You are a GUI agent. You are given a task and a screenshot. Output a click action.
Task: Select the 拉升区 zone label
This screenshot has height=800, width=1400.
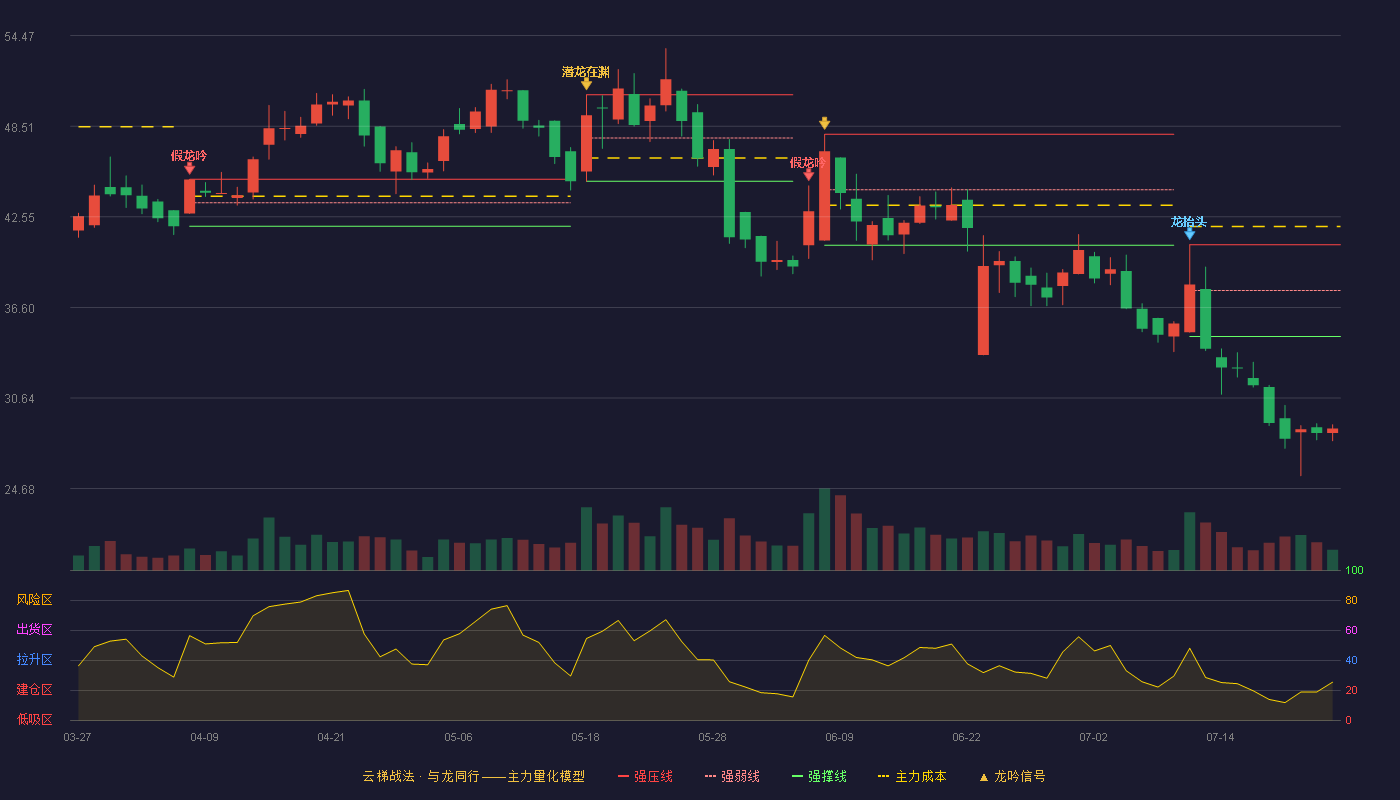[x=34, y=660]
